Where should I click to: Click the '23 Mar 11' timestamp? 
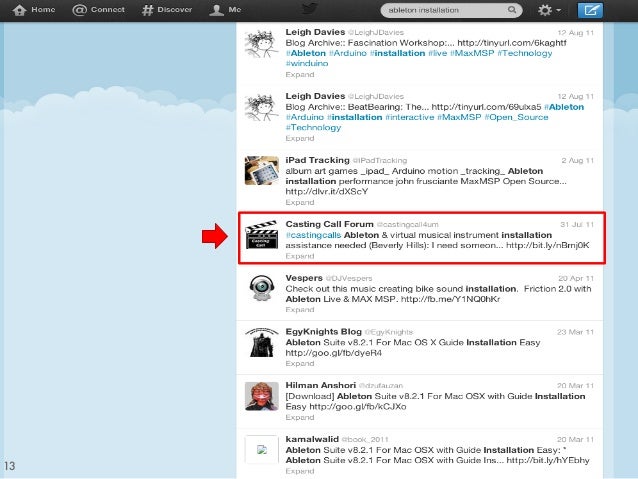[x=575, y=332]
